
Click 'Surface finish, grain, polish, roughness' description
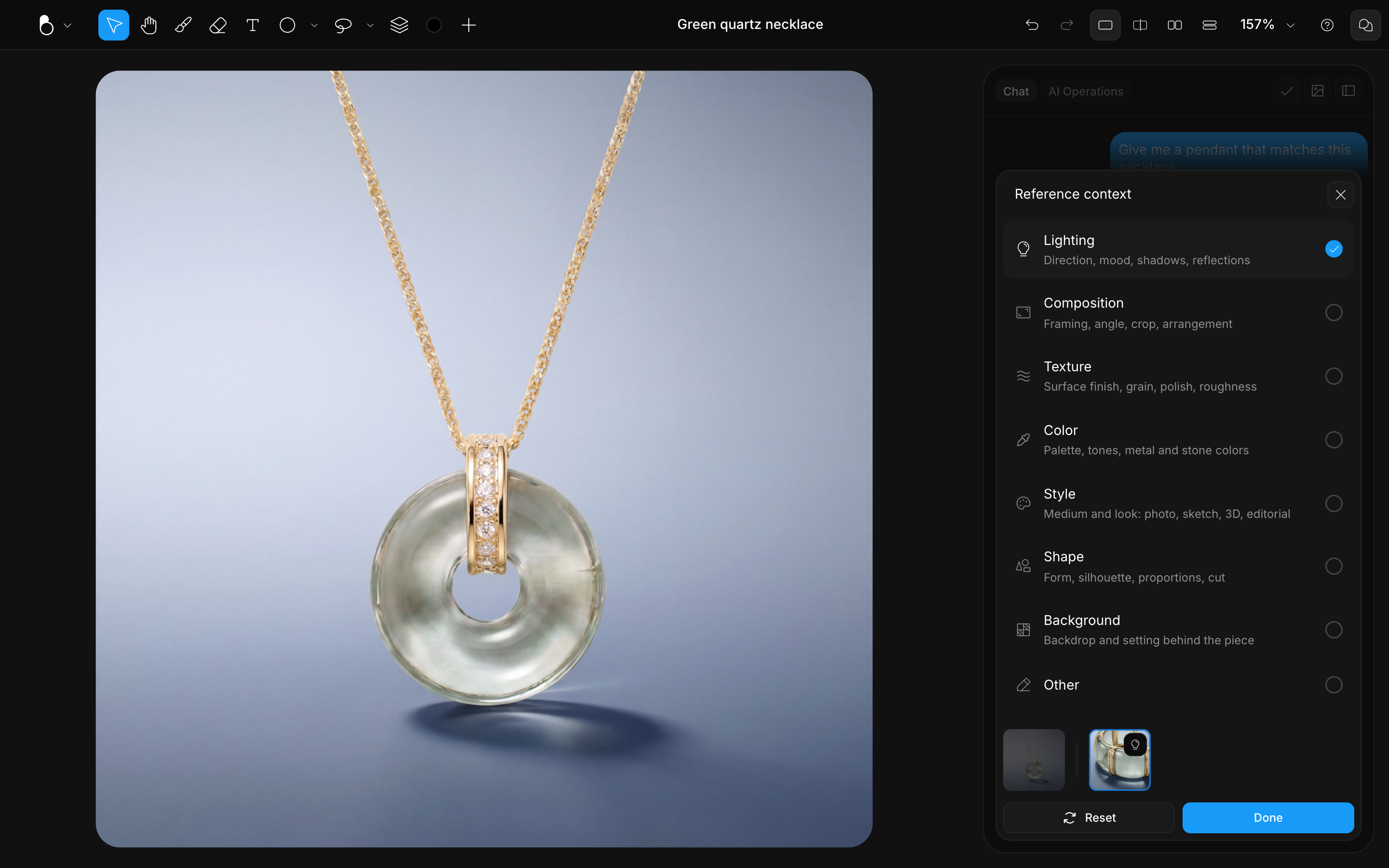tap(1150, 387)
